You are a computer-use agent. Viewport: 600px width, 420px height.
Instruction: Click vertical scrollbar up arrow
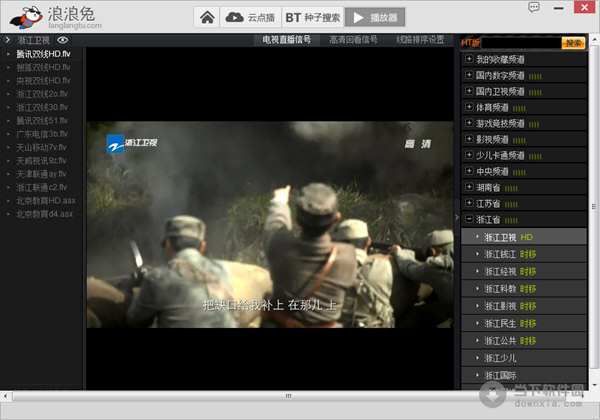tap(594, 39)
